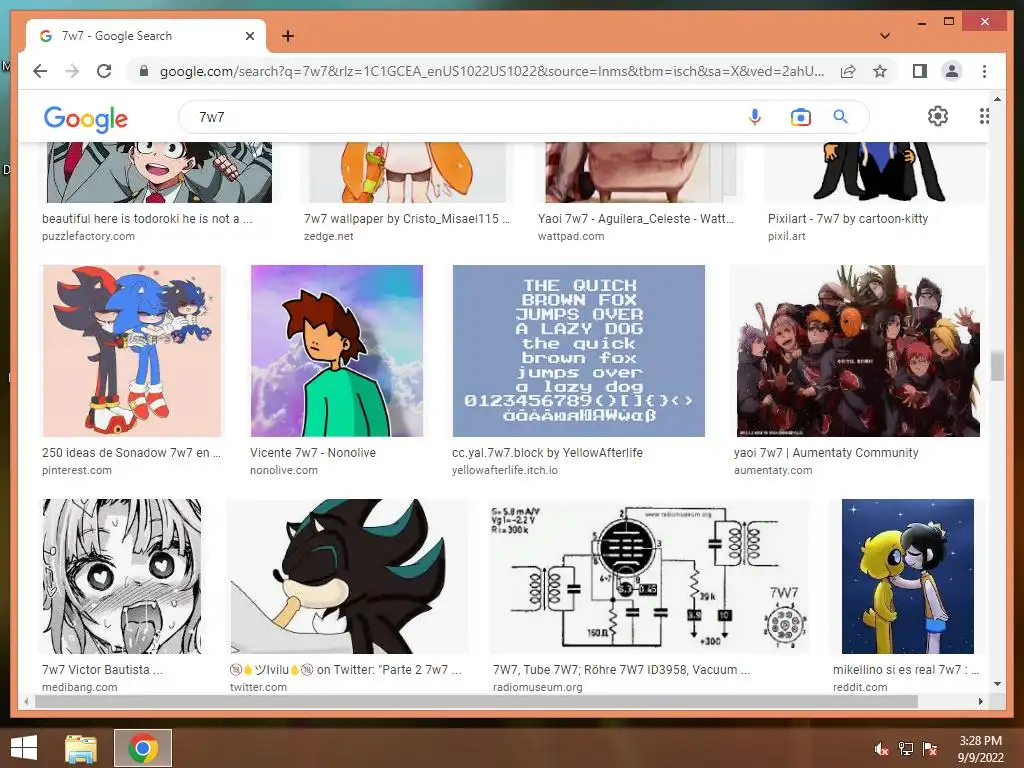Open the Chrome side panel
1024x768 pixels.
point(920,71)
